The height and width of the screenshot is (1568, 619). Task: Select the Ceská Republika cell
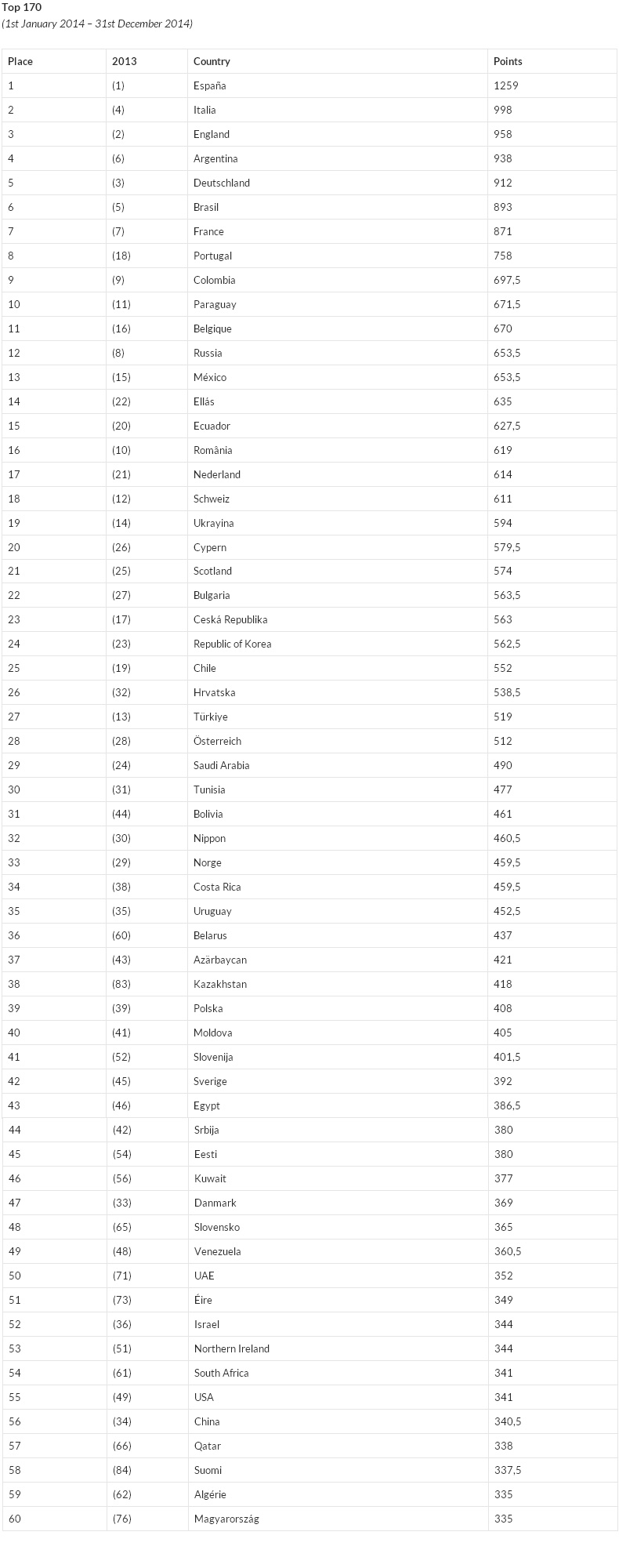230,619
